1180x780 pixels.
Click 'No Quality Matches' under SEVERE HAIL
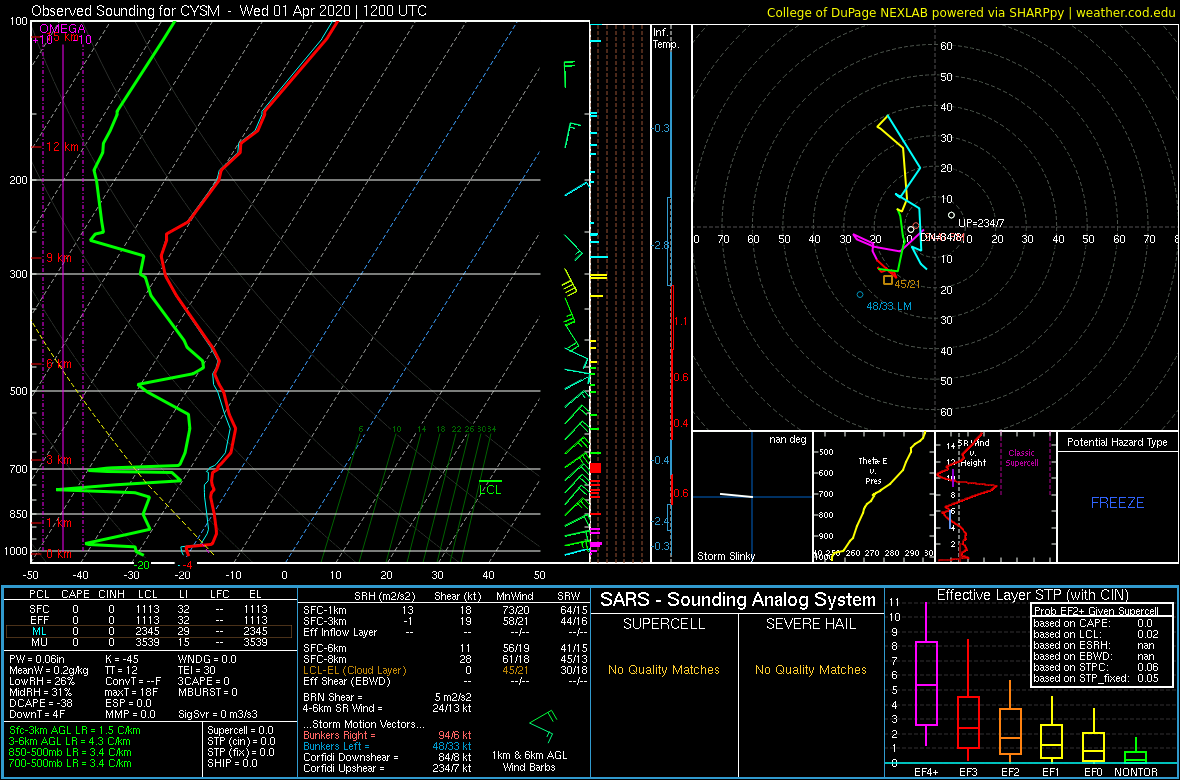point(811,669)
